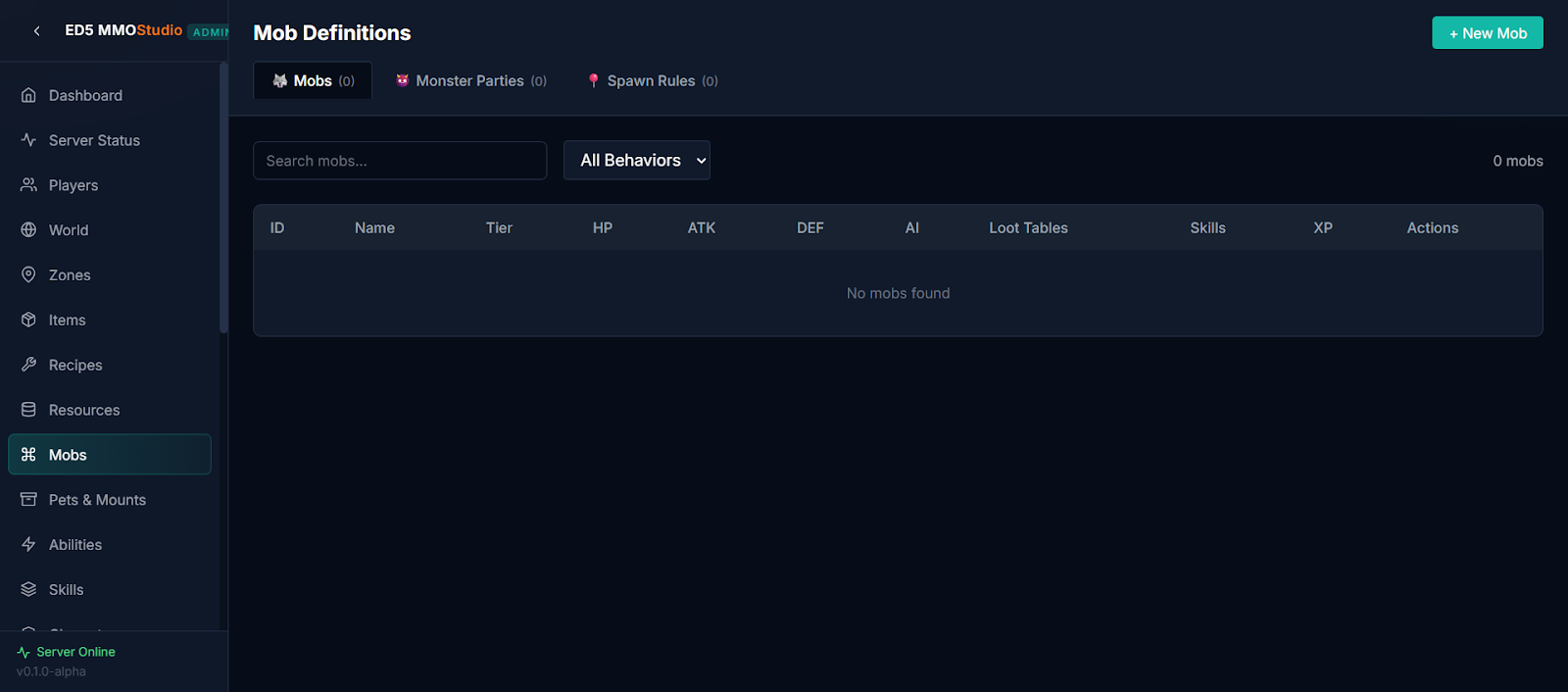
Task: Click the Mobs command icon in sidebar
Action: [28, 455]
